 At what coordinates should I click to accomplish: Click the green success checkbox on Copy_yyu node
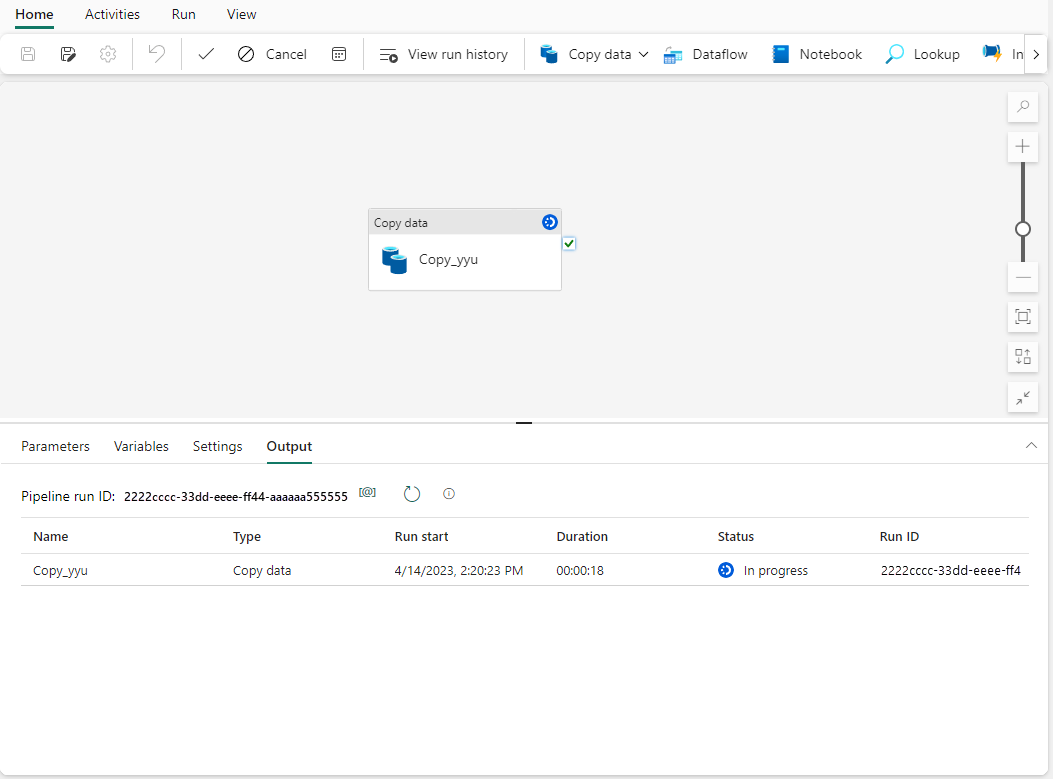[x=569, y=244]
